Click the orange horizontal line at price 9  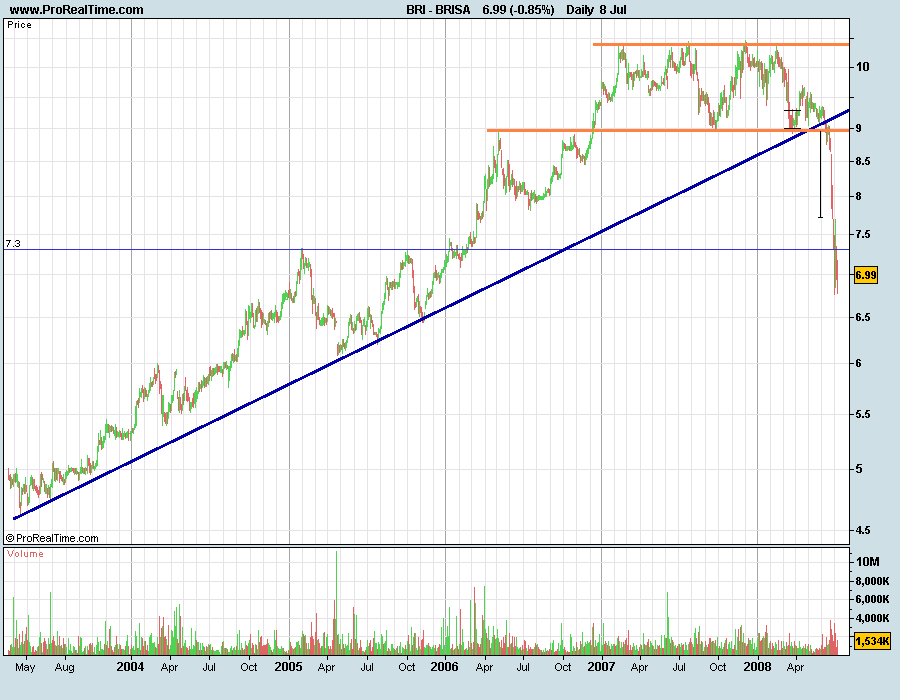(x=668, y=130)
